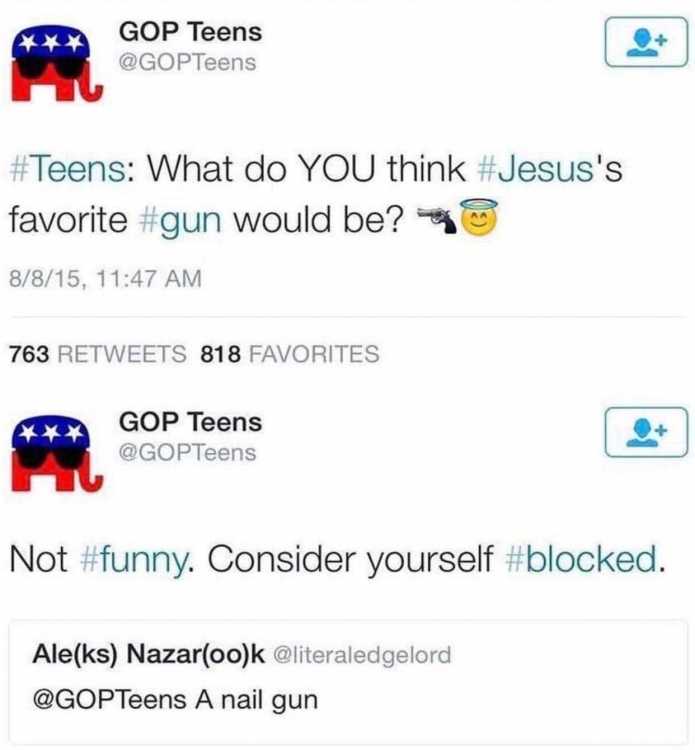The height and width of the screenshot is (750, 695).
Task: Open the #gun hashtag
Action: [x=180, y=221]
